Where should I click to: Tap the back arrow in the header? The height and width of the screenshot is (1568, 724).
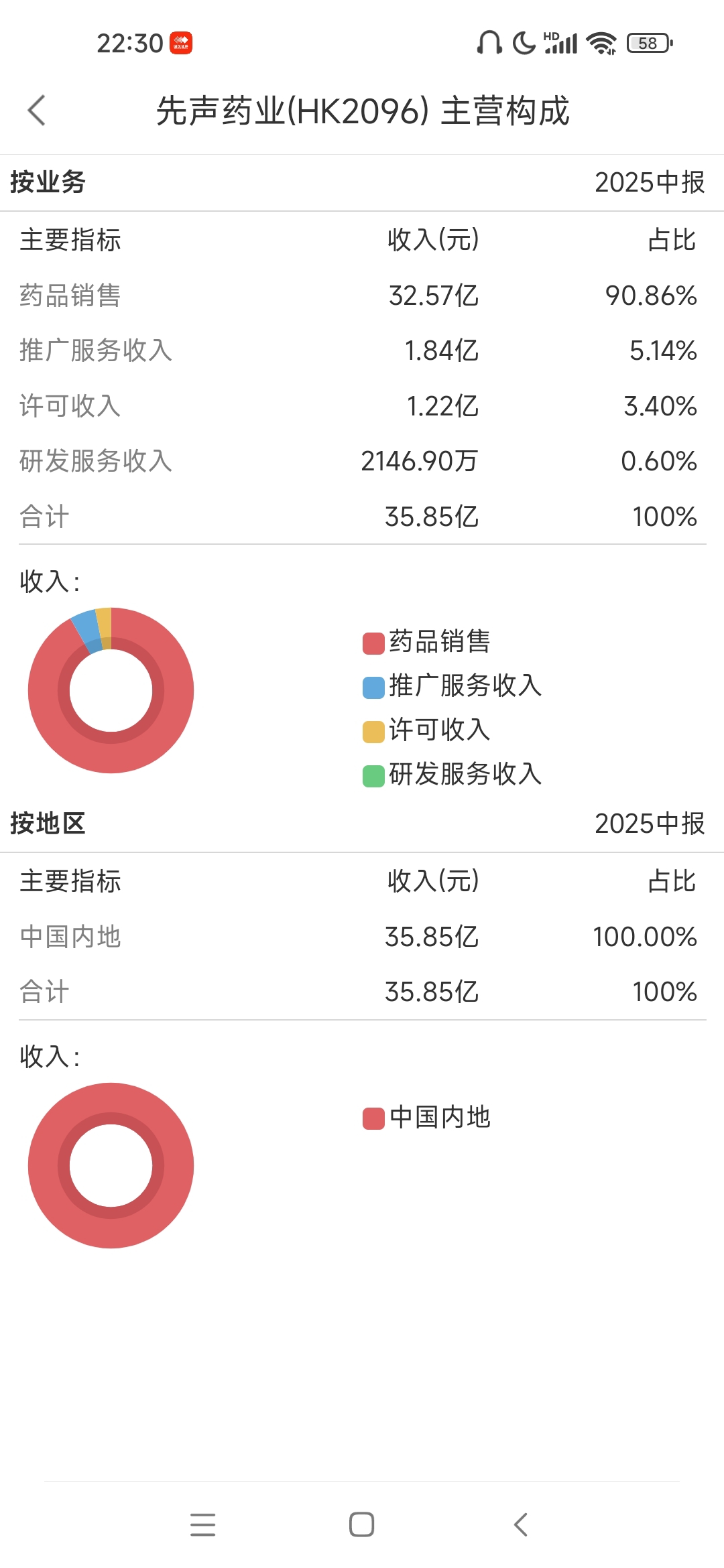(37, 111)
